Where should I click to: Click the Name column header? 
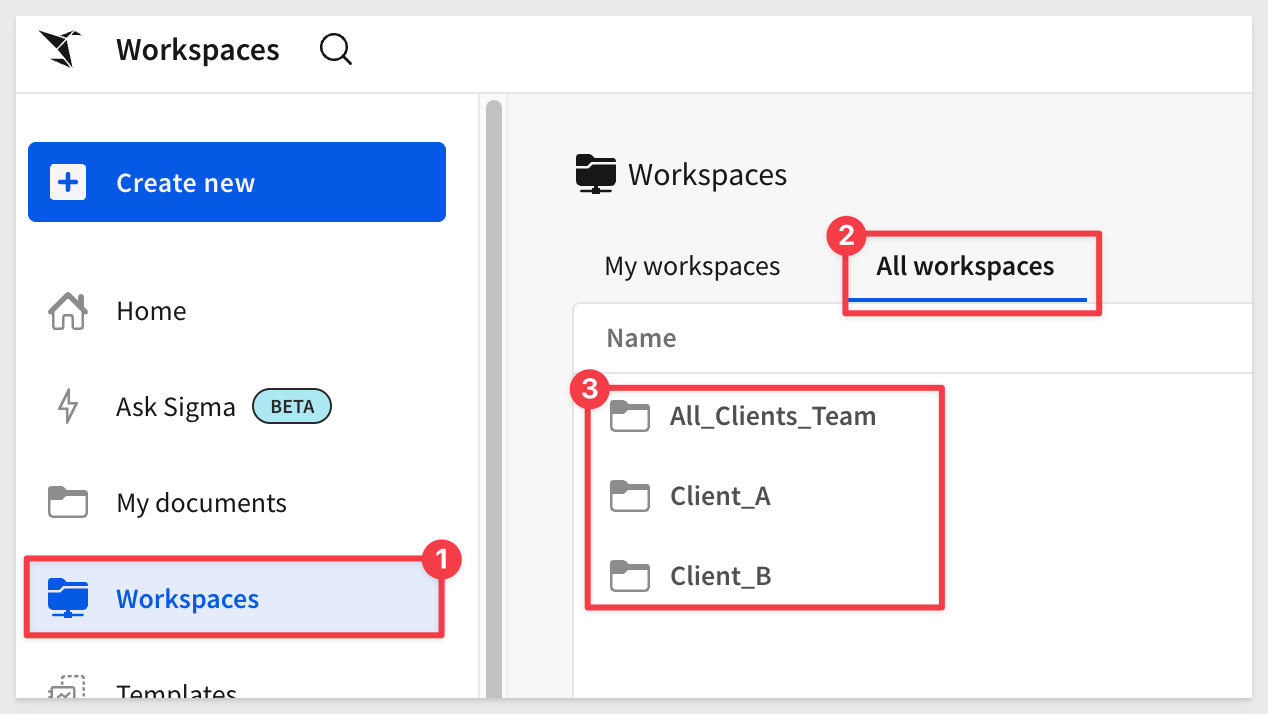[641, 338]
